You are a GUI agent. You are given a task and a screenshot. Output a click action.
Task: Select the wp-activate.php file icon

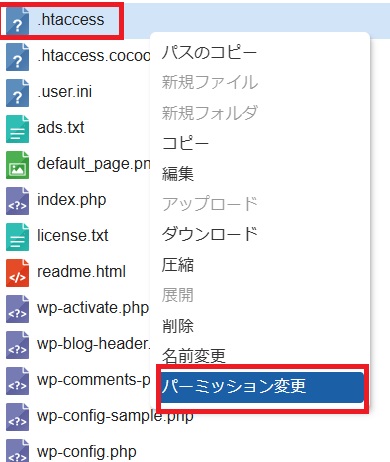tap(17, 309)
